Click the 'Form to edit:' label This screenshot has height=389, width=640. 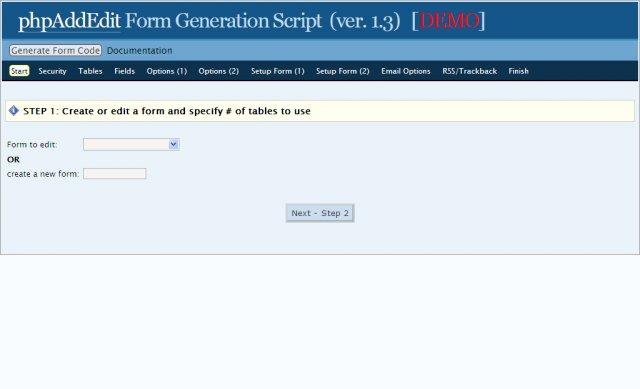point(32,144)
